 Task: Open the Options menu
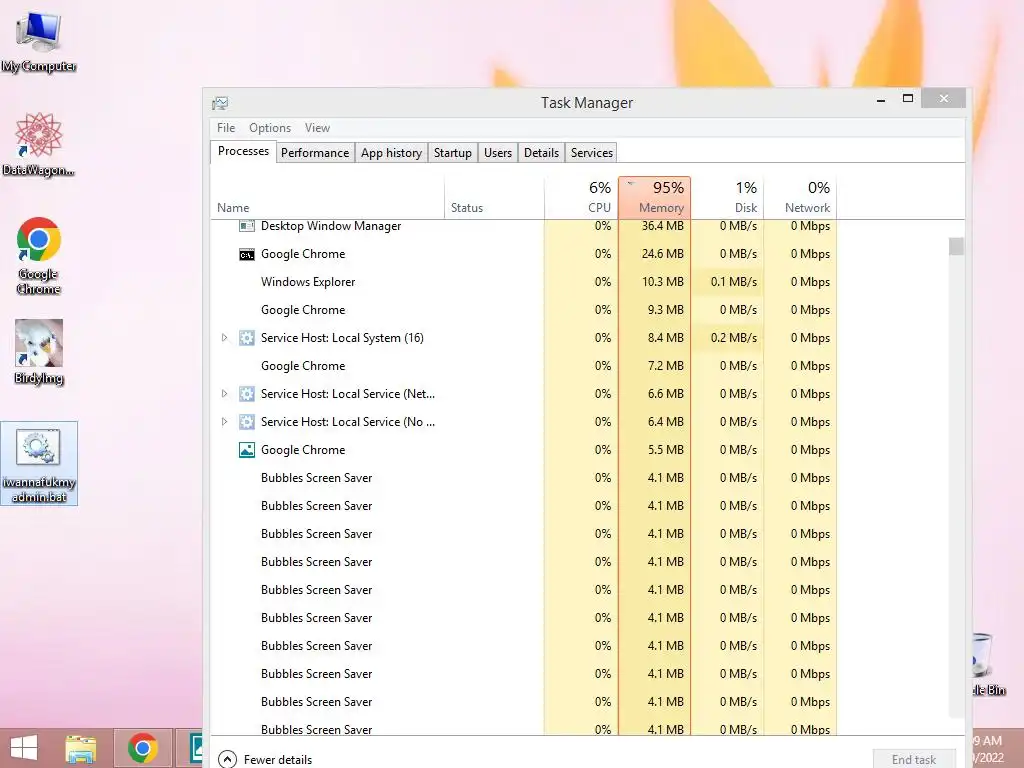(270, 128)
